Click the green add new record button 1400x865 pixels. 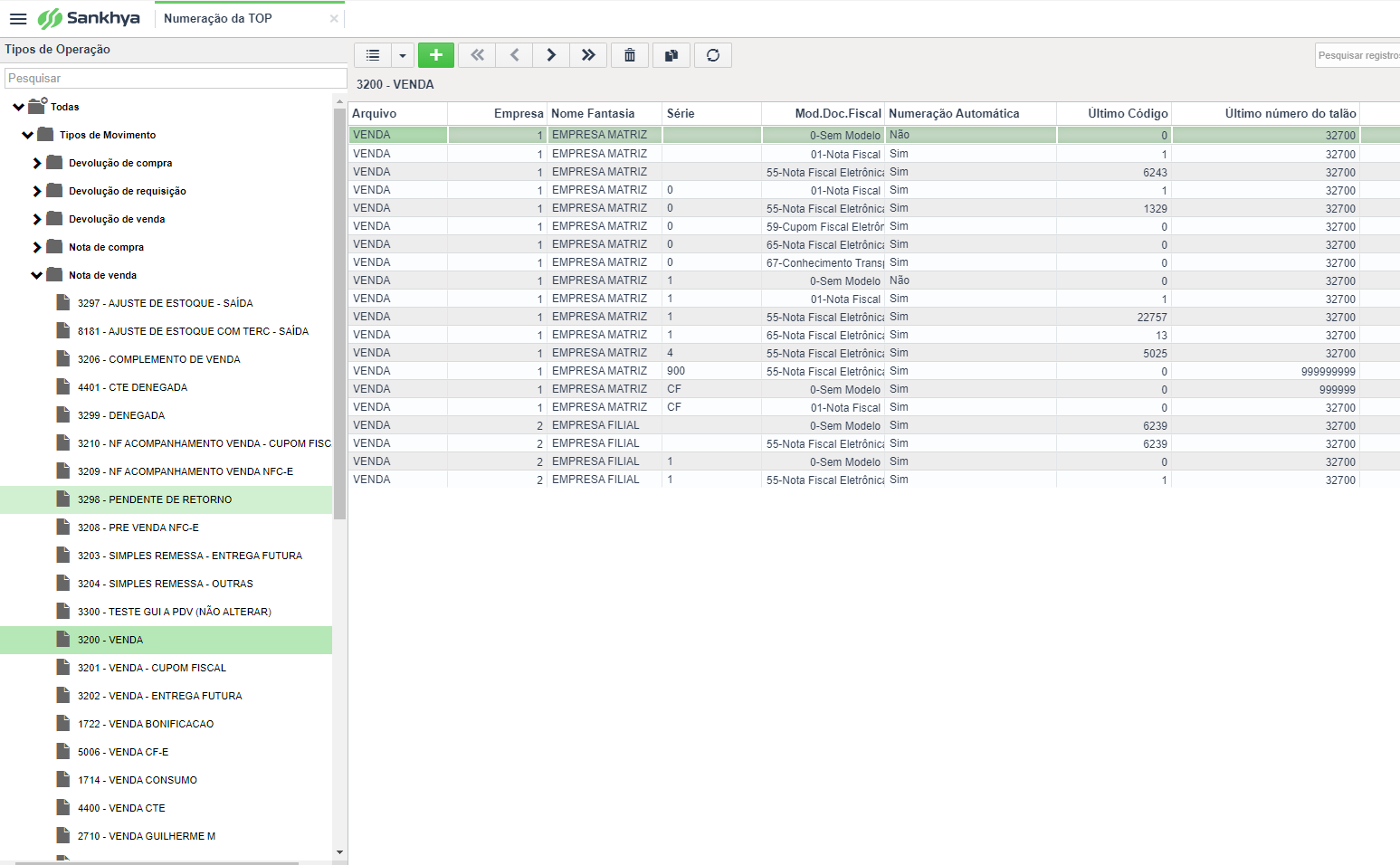436,55
